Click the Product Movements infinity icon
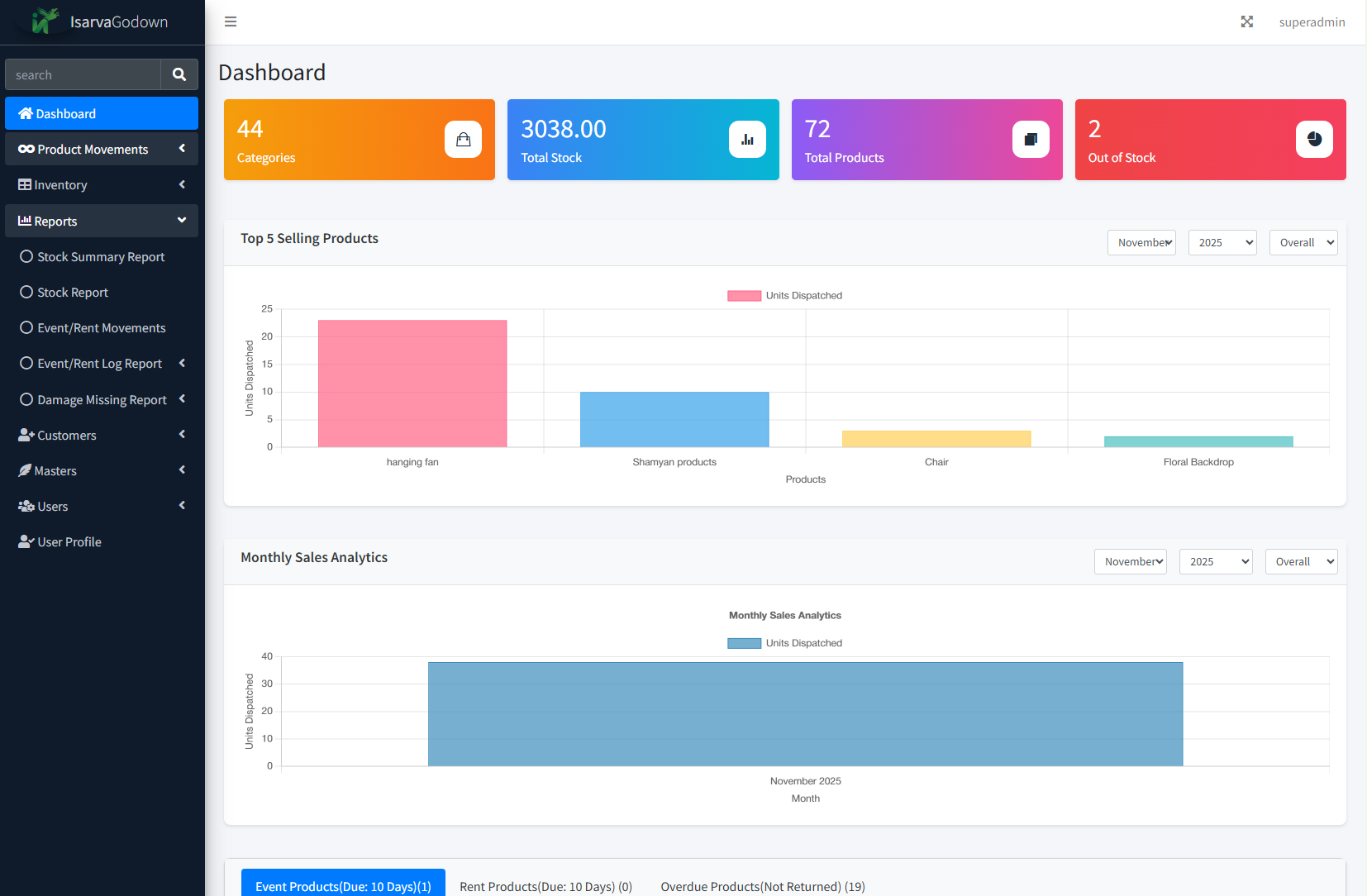 [x=26, y=149]
